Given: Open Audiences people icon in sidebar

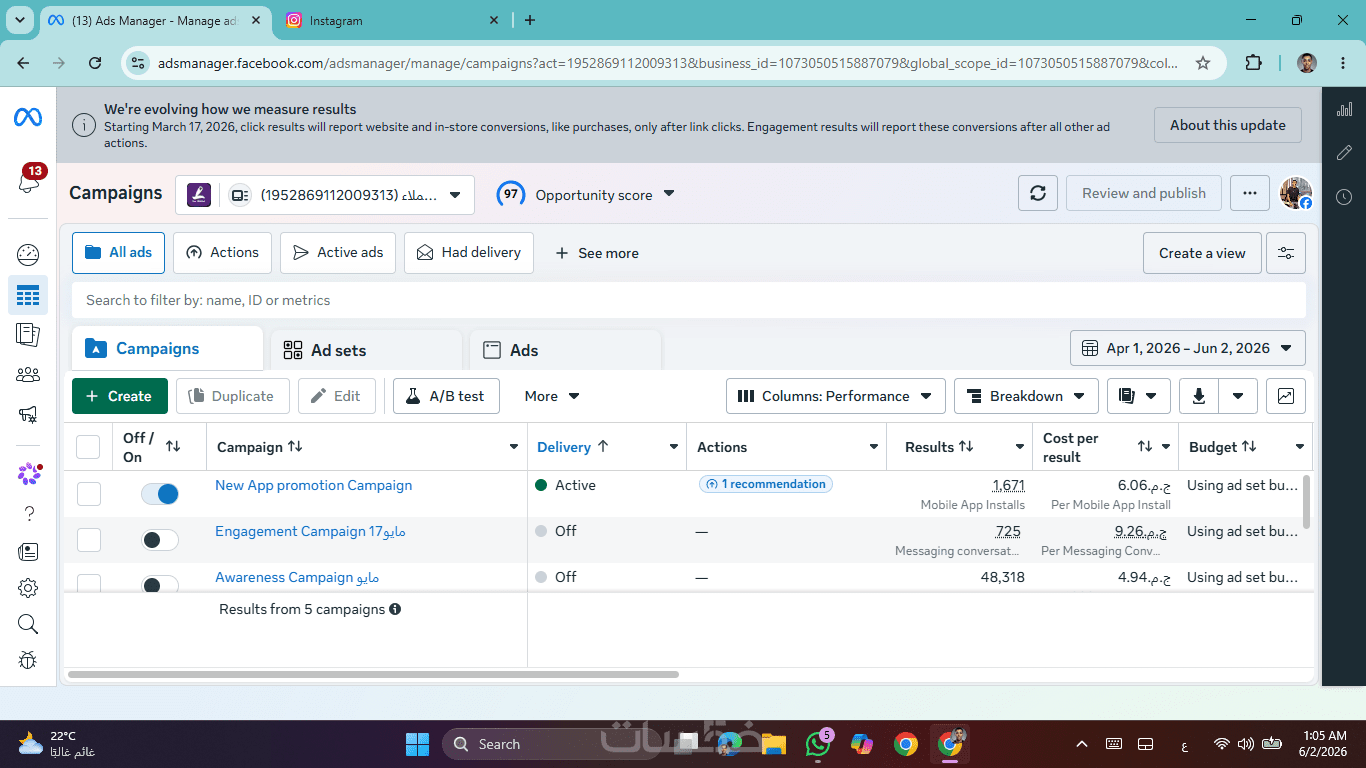Looking at the screenshot, I should [28, 375].
